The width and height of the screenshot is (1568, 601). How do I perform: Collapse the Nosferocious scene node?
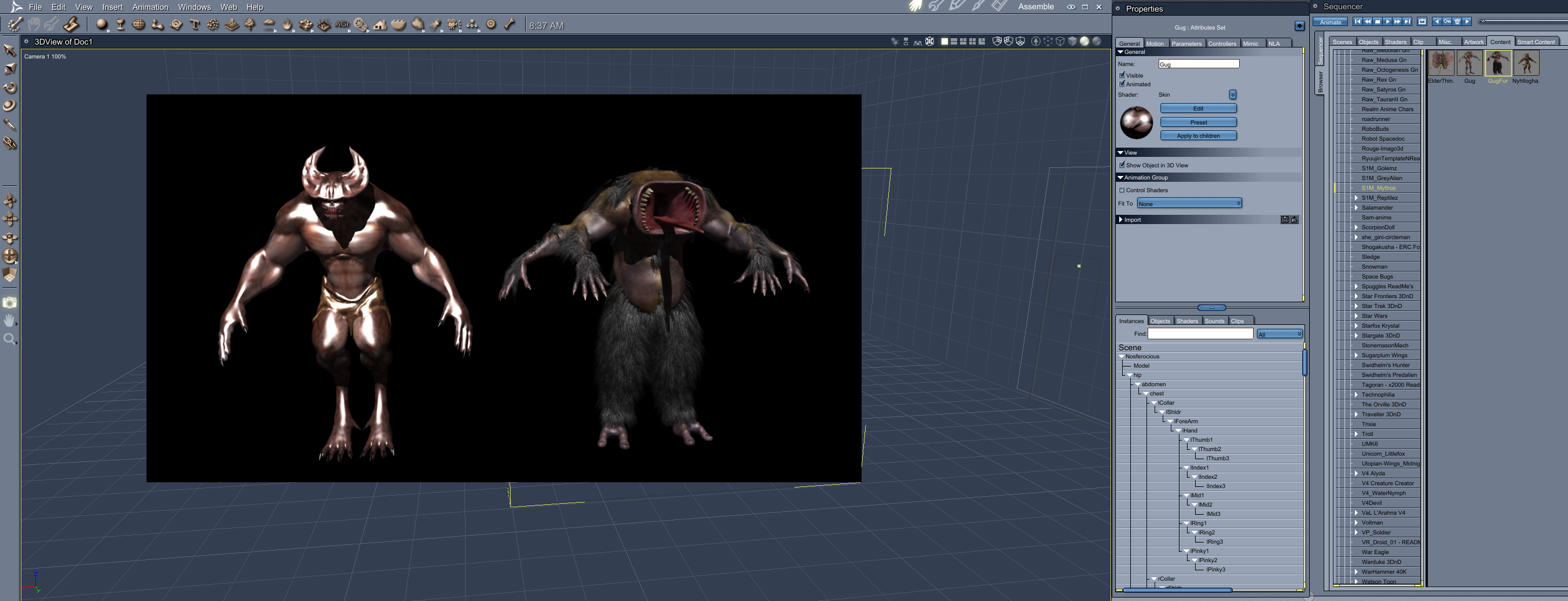(1121, 356)
